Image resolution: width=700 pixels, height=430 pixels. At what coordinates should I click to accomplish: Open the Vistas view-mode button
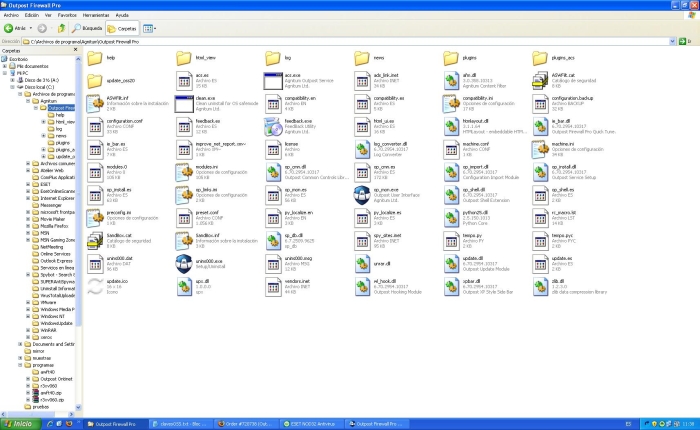pos(149,29)
